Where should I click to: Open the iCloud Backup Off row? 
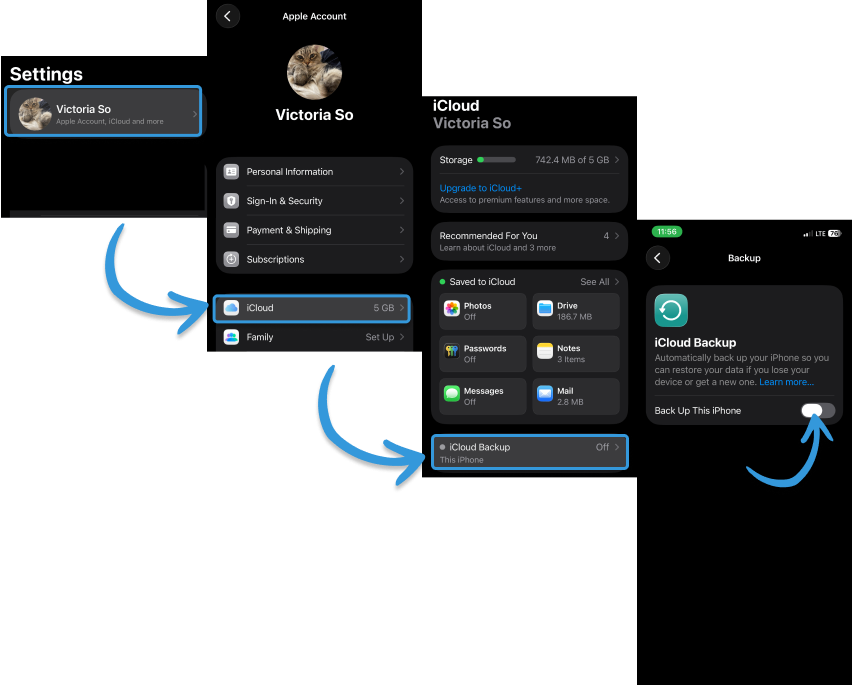[x=529, y=452]
